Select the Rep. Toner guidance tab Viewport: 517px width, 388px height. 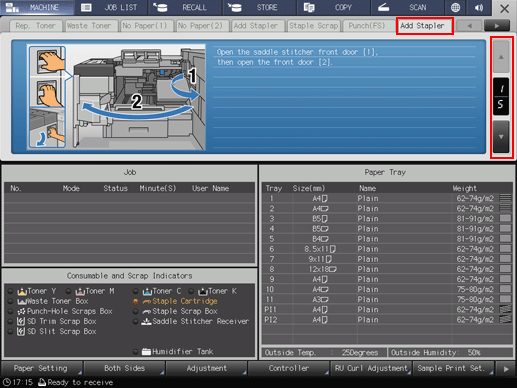(35, 26)
